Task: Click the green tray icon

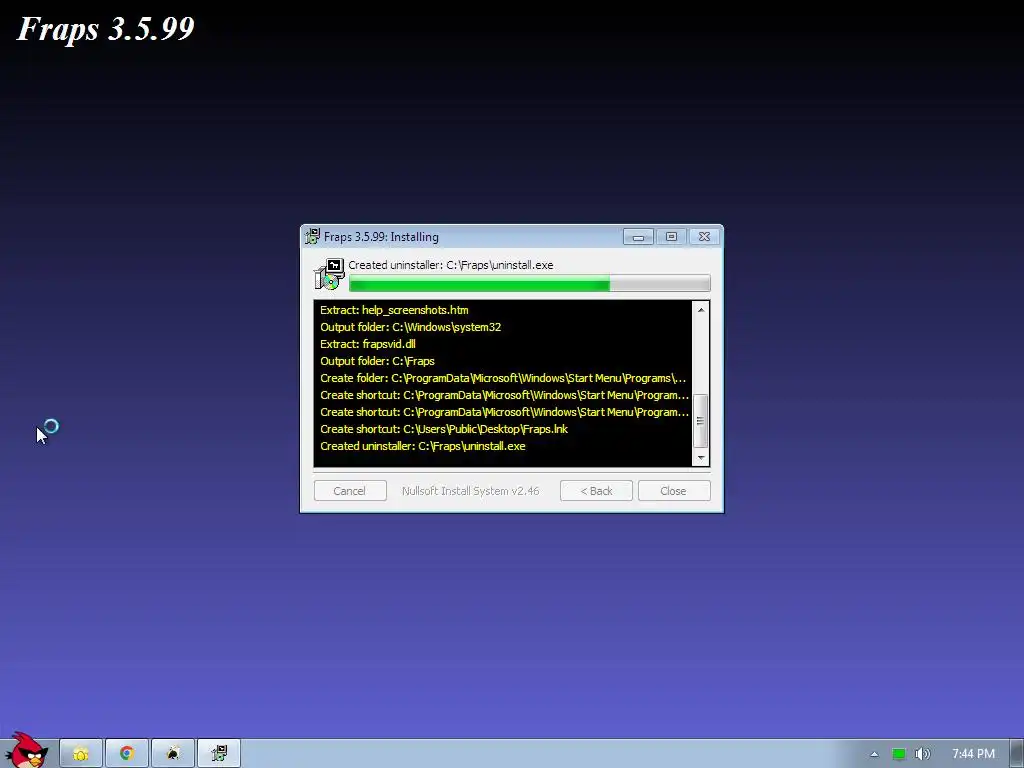Action: click(x=899, y=754)
